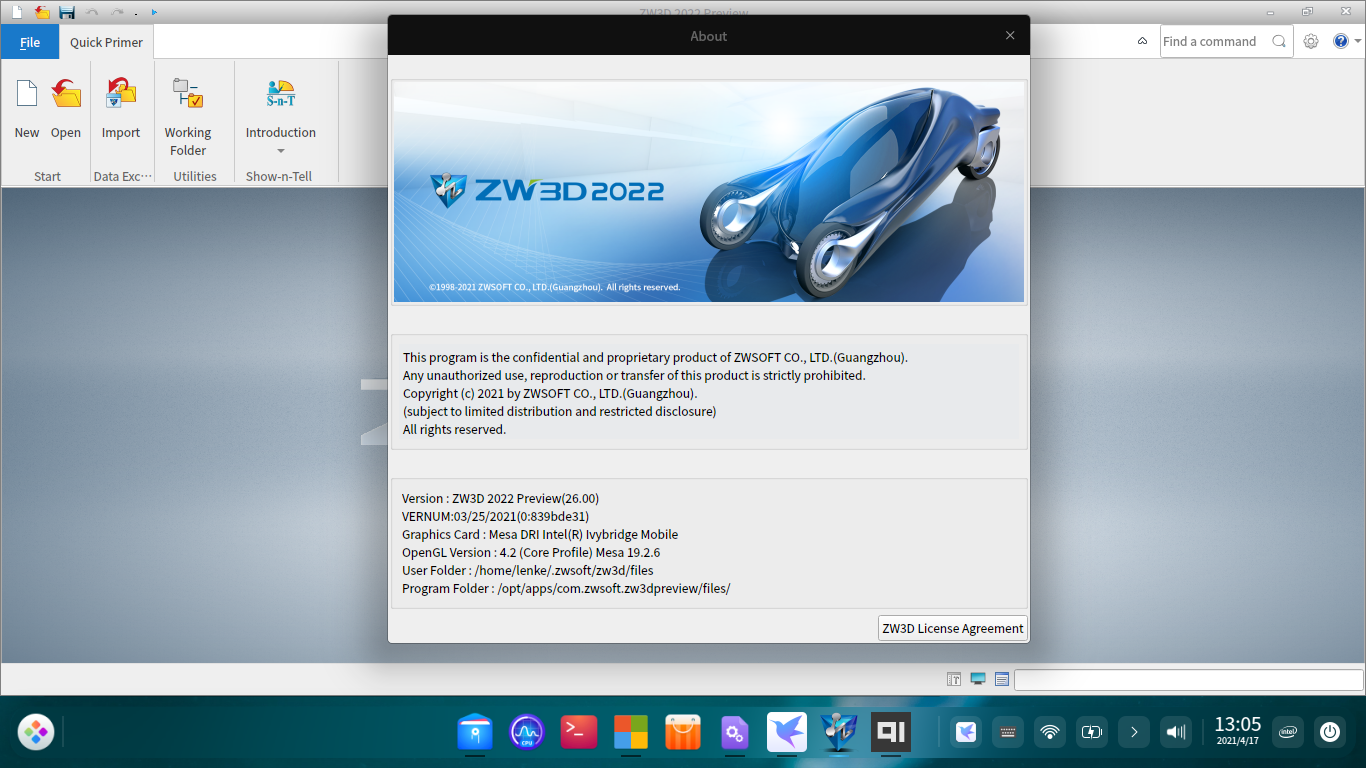Expand the Introduction dropdown arrow

coord(281,151)
